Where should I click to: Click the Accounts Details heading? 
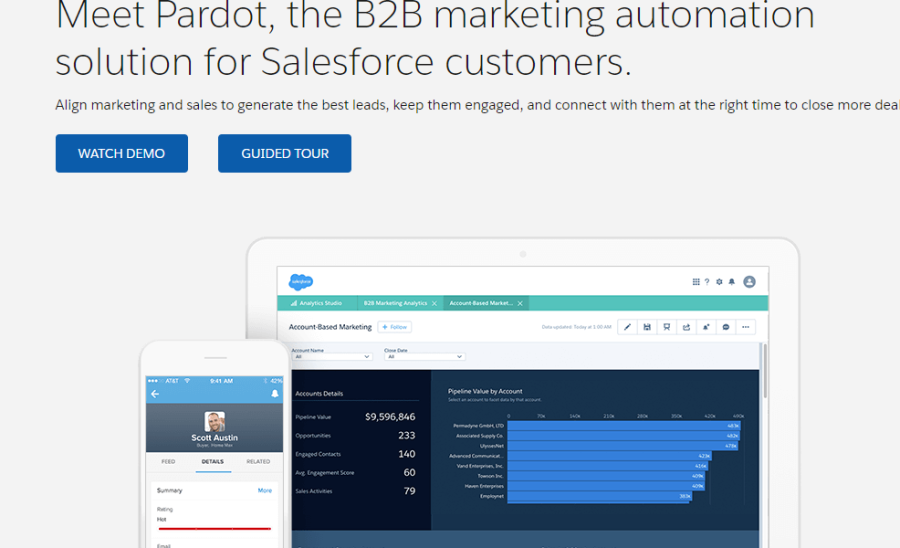click(x=319, y=394)
